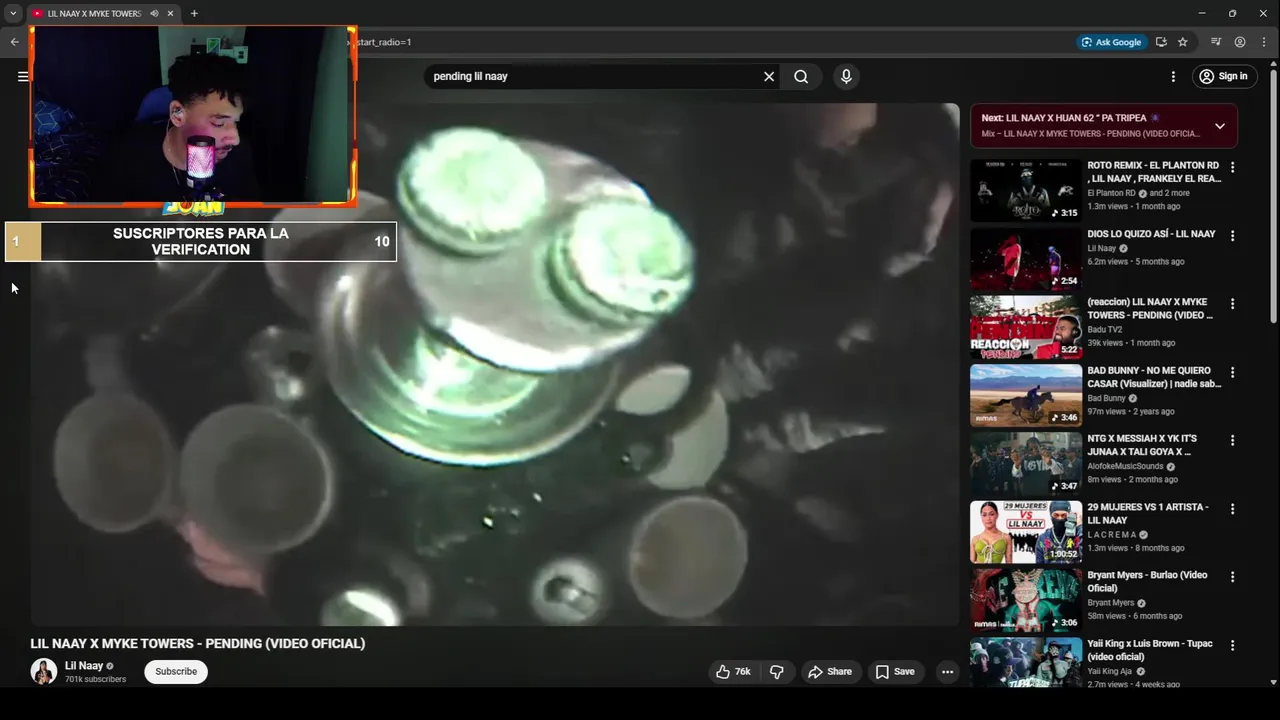Open Yaii King x Luis Brown - Tupac thumbnail
This screenshot has width=1280, height=720.
pos(1026,662)
